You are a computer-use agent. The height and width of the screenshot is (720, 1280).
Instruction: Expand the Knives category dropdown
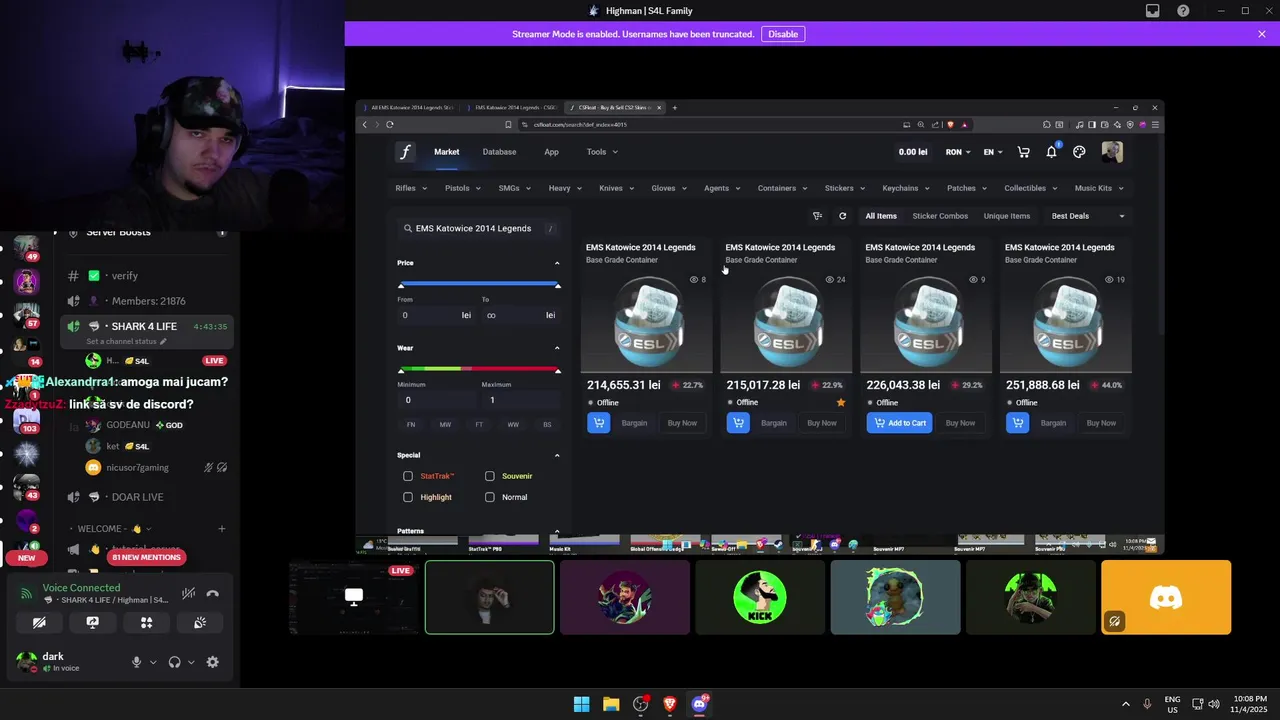pyautogui.click(x=616, y=188)
